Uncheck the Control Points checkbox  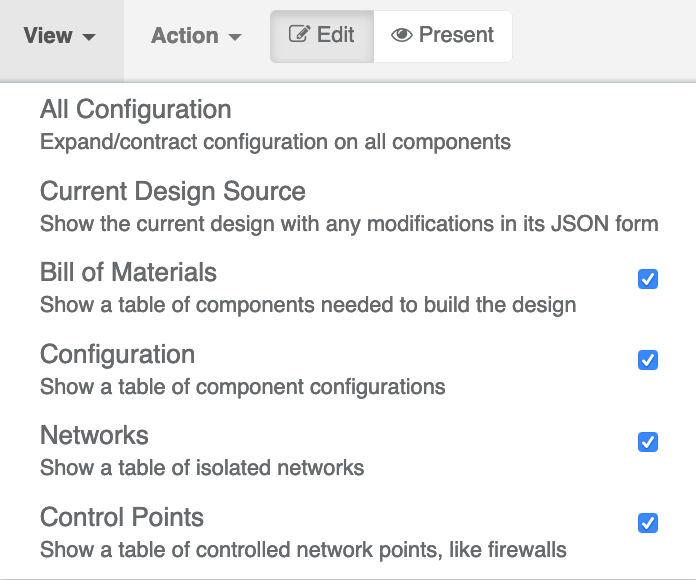pyautogui.click(x=648, y=522)
